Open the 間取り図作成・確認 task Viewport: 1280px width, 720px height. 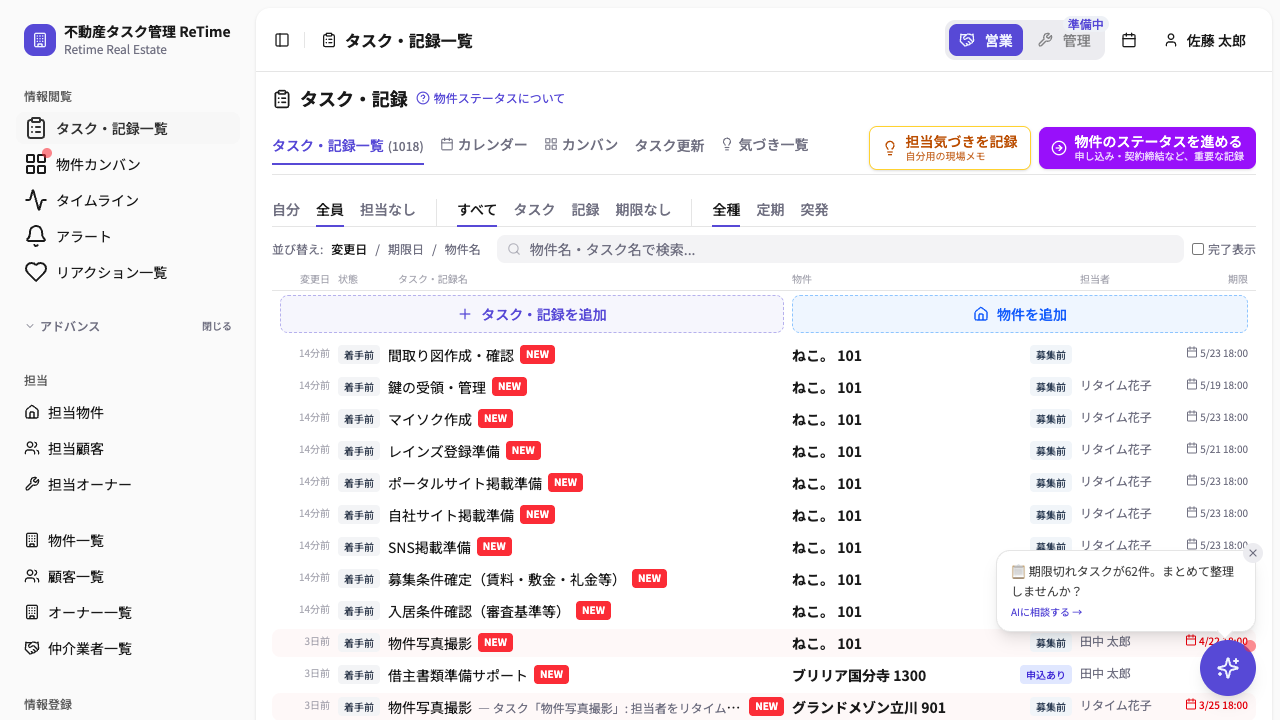click(451, 355)
